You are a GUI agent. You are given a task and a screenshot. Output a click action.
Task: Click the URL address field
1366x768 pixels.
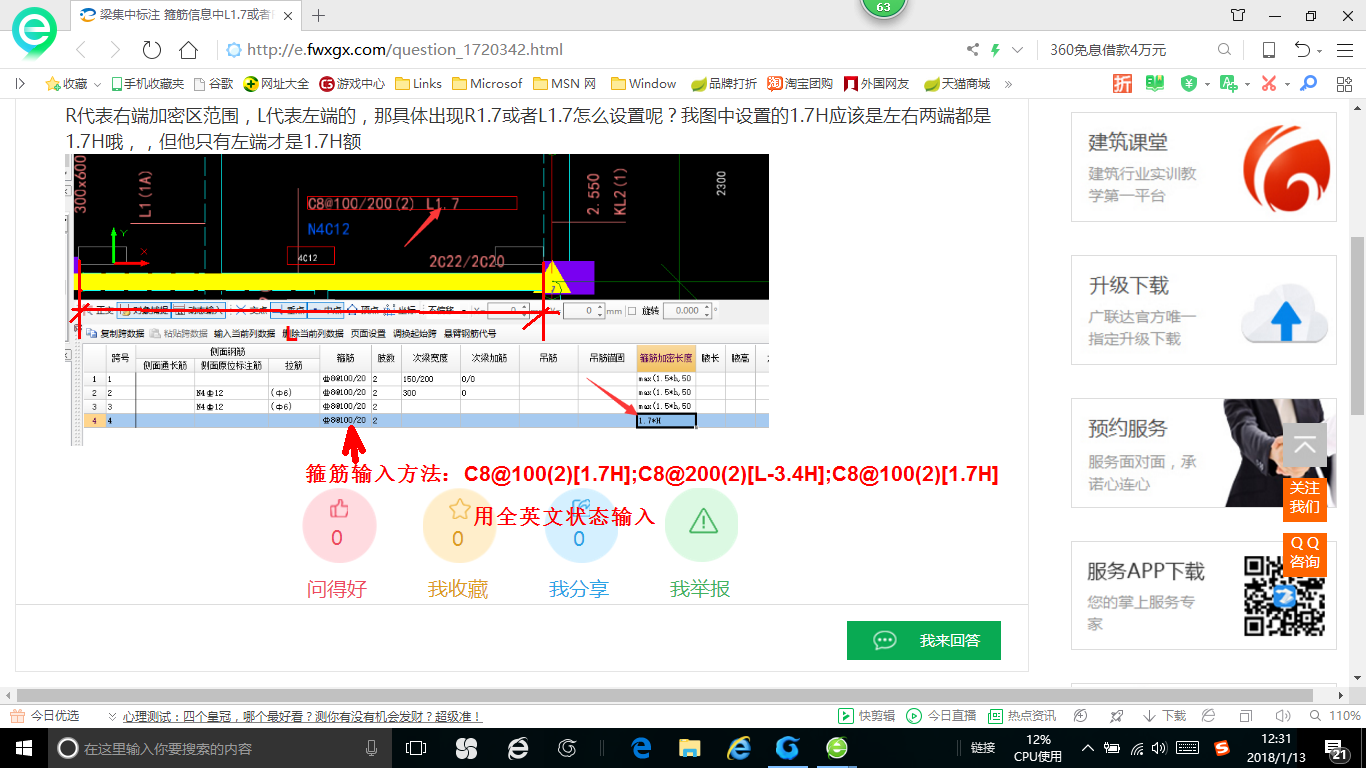(x=590, y=50)
